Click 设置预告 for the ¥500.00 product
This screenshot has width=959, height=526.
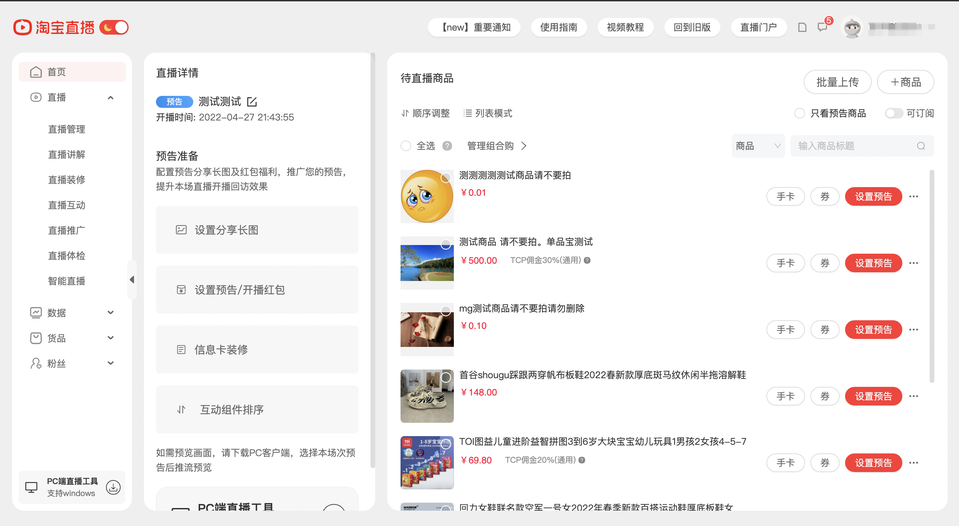873,263
